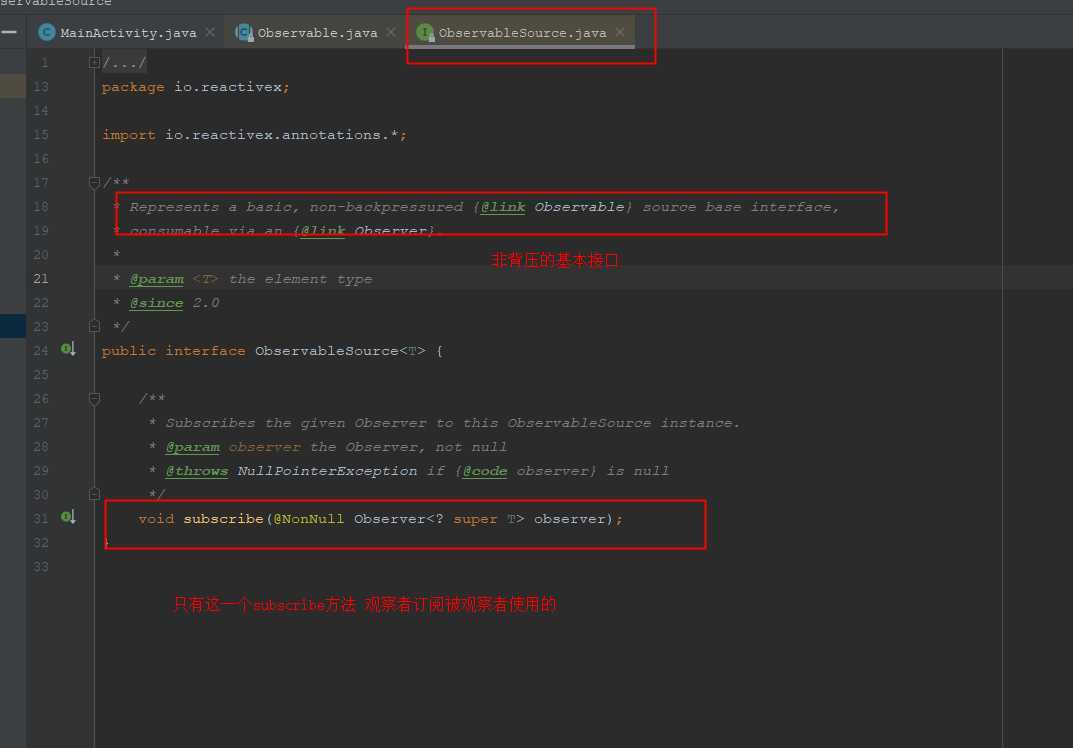This screenshot has width=1073, height=748.
Task: Collapse the method Javadoc ending at line 30
Action: click(x=94, y=494)
